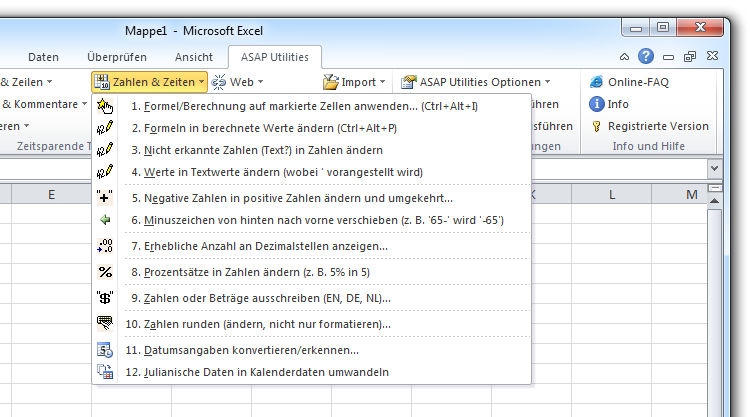Click the percent icon for 'Prozentsätze' entry
The width and height of the screenshot is (750, 417).
point(105,272)
